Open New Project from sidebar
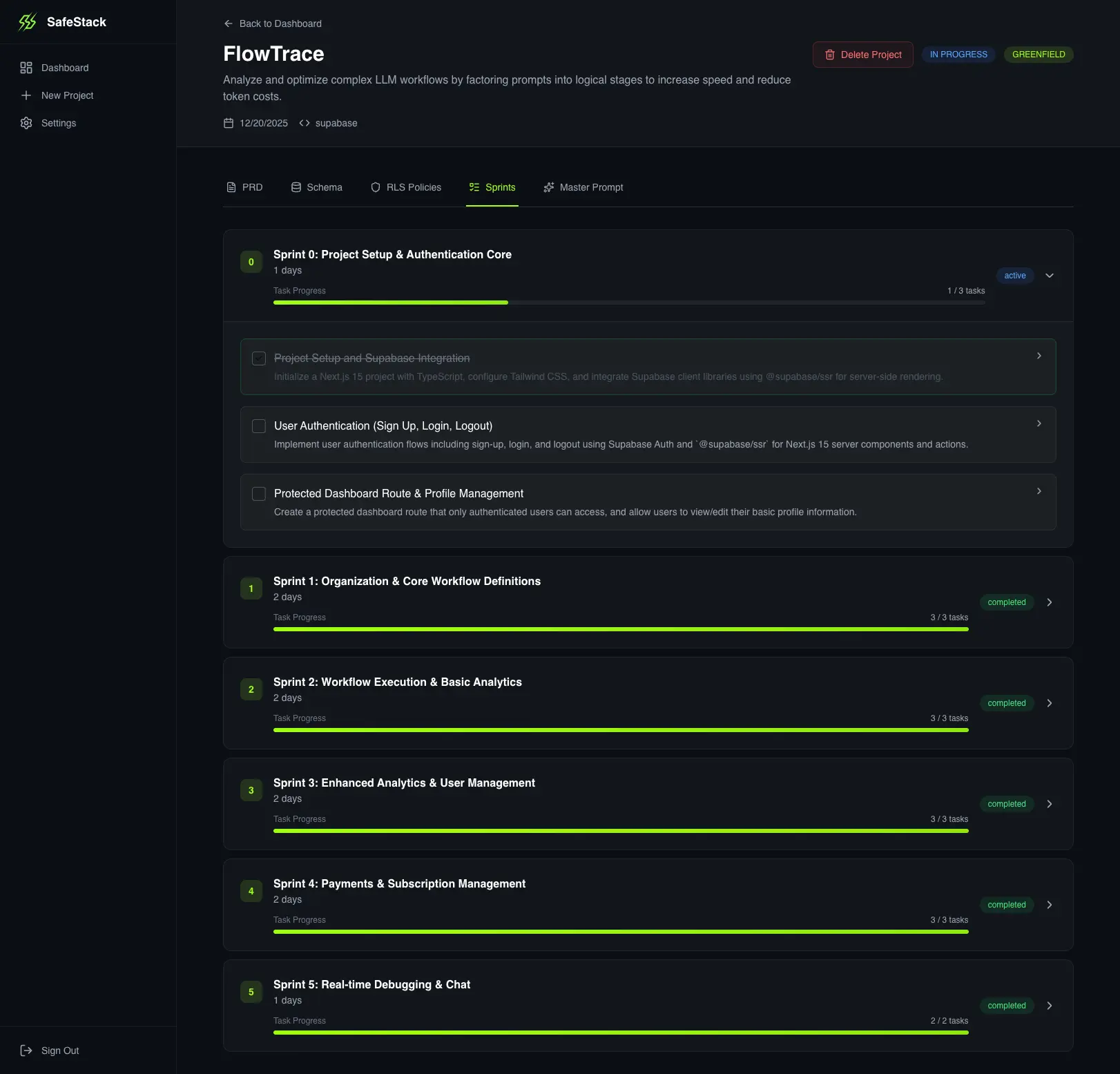This screenshot has width=1120, height=1074. [88, 95]
